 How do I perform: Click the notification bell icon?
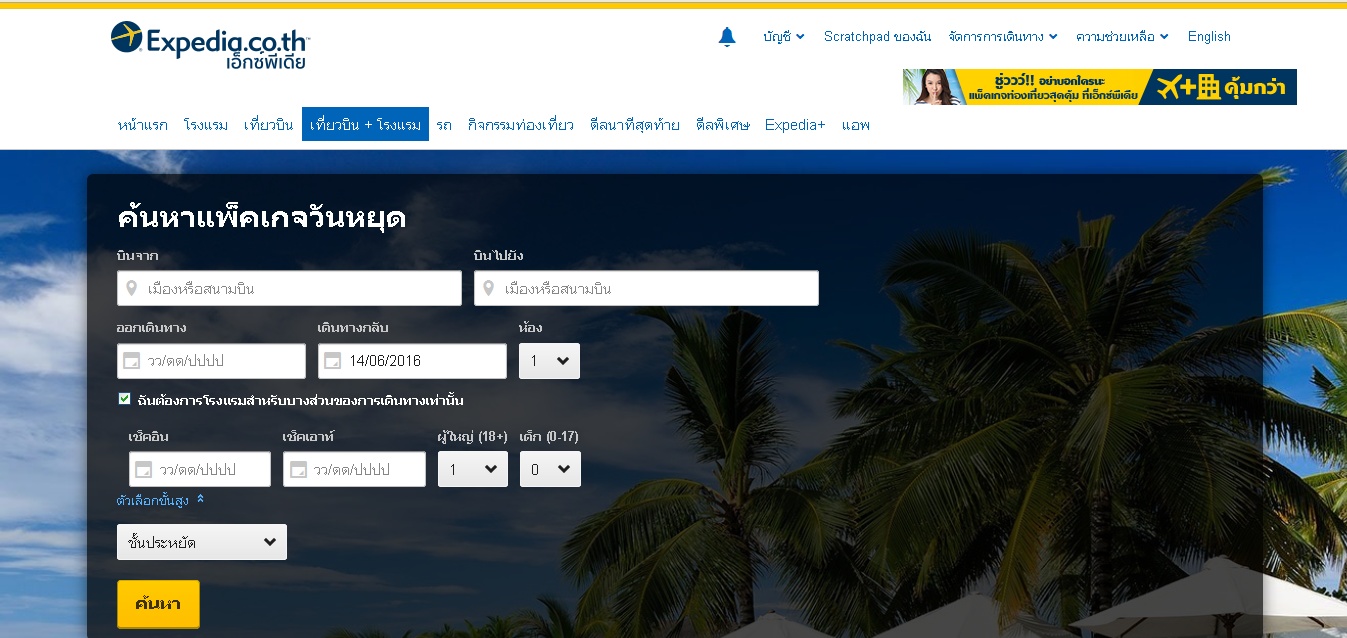727,37
